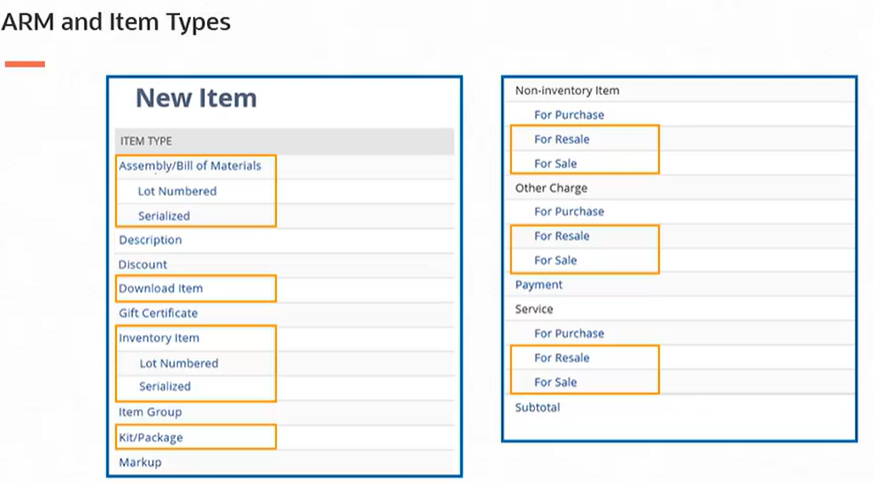Select Lot Numbered under Assembly/Bill of Materials
Viewport: 873px width, 483px height.
[x=177, y=191]
